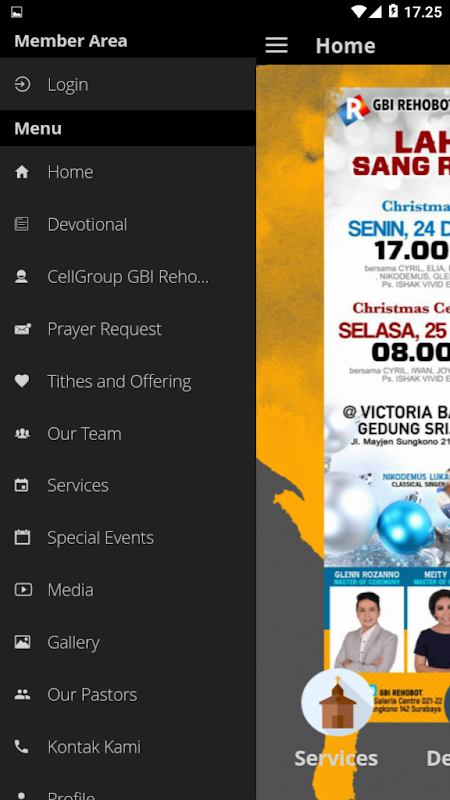
Task: Tap the screenshot notification icon in status bar
Action: click(16, 12)
